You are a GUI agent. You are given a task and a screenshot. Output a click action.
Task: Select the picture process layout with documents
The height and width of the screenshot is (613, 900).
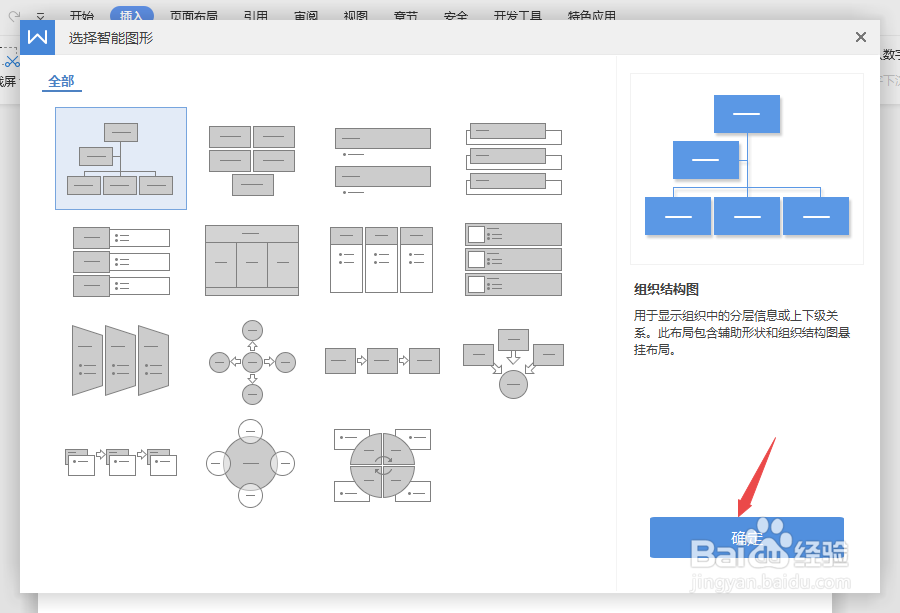tap(120, 462)
